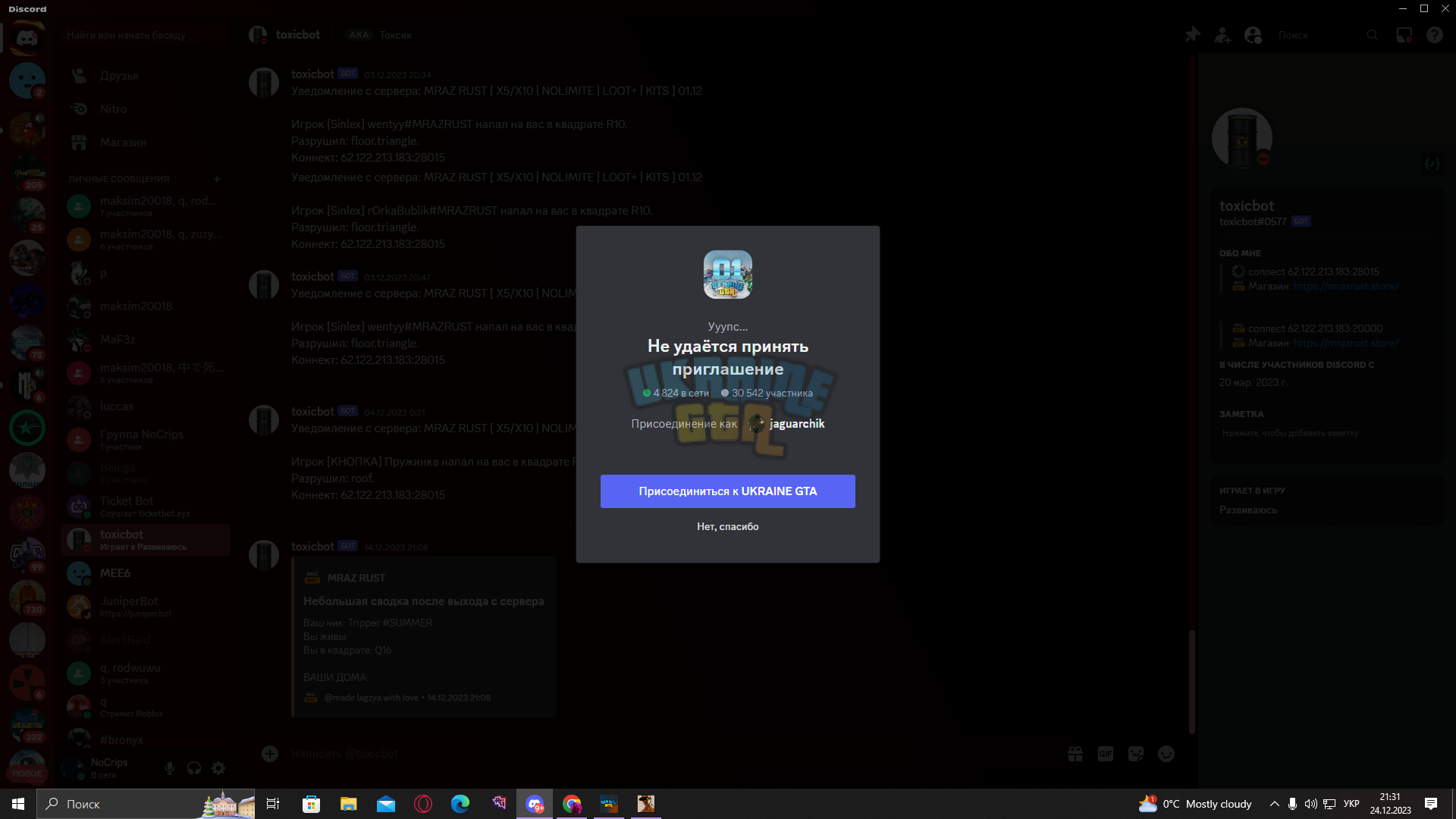Show pinned messages
Viewport: 1456px width, 819px height.
(1193, 35)
